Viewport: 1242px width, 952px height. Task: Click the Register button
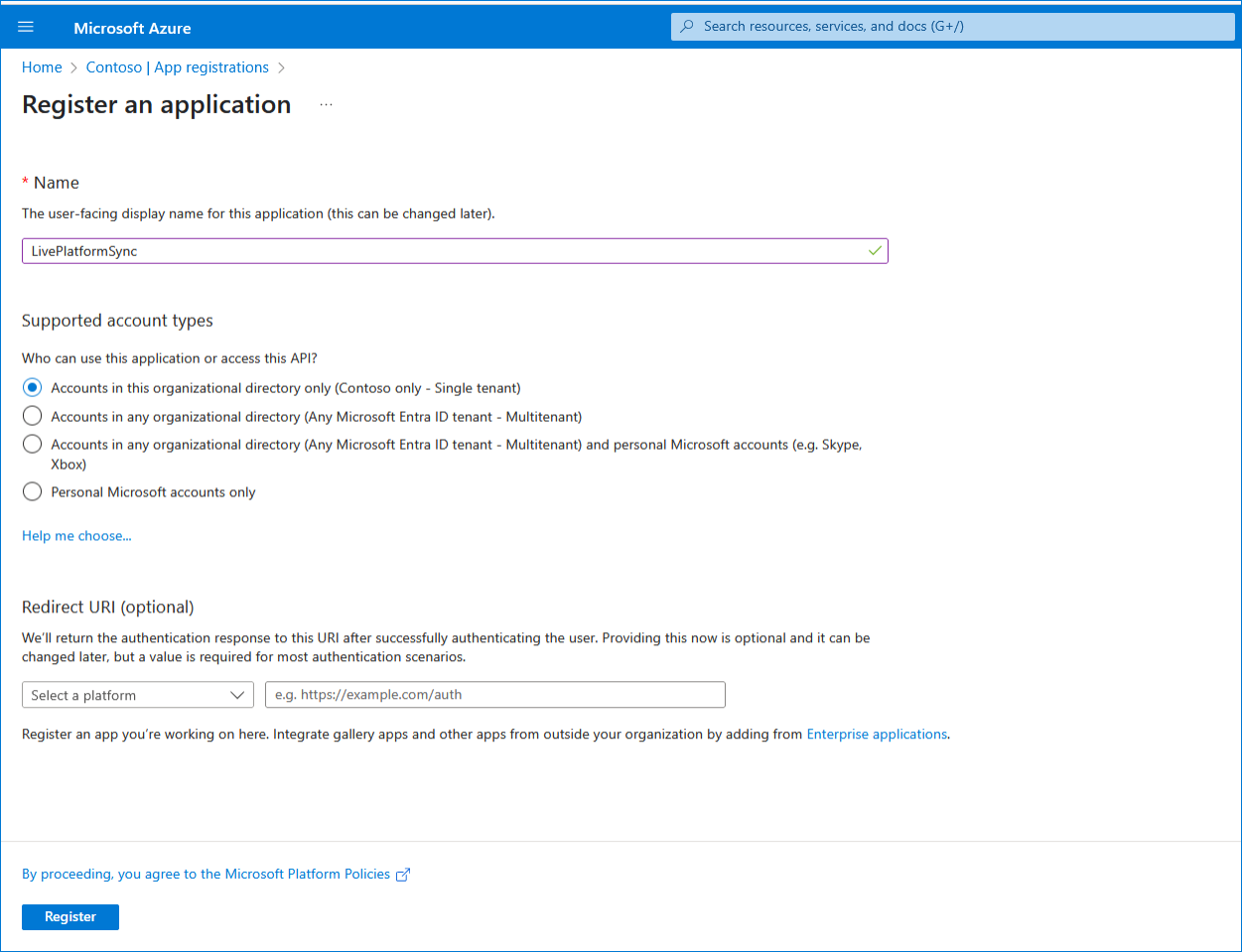click(x=70, y=917)
